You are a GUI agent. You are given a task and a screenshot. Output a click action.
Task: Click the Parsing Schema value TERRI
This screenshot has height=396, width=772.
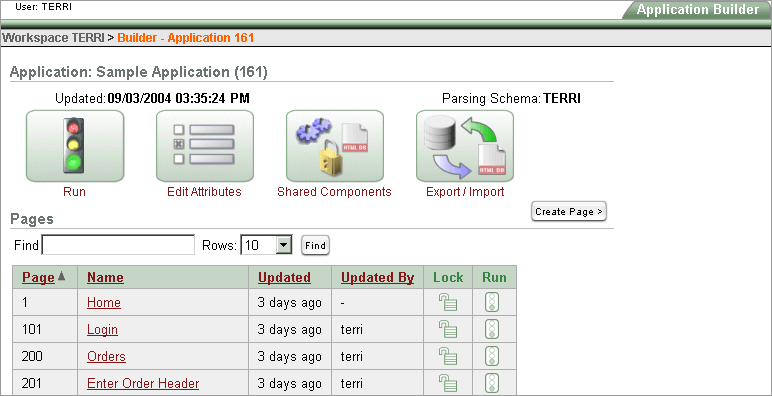pyautogui.click(x=562, y=99)
